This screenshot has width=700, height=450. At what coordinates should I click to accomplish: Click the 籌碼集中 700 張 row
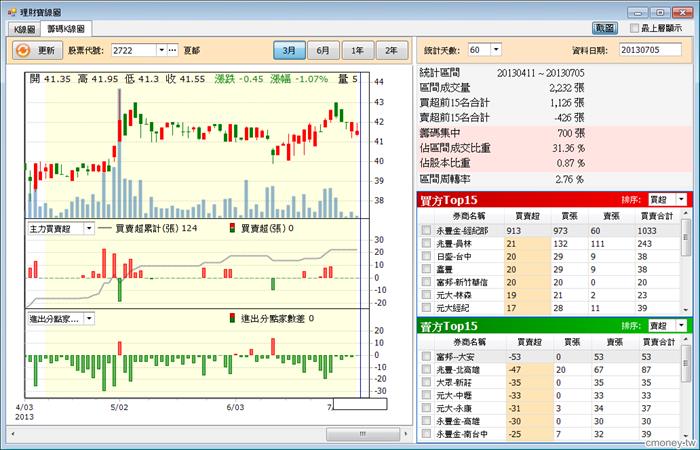click(554, 133)
